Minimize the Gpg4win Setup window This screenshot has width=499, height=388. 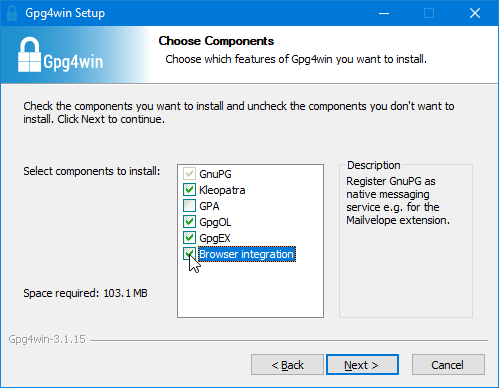coord(384,13)
